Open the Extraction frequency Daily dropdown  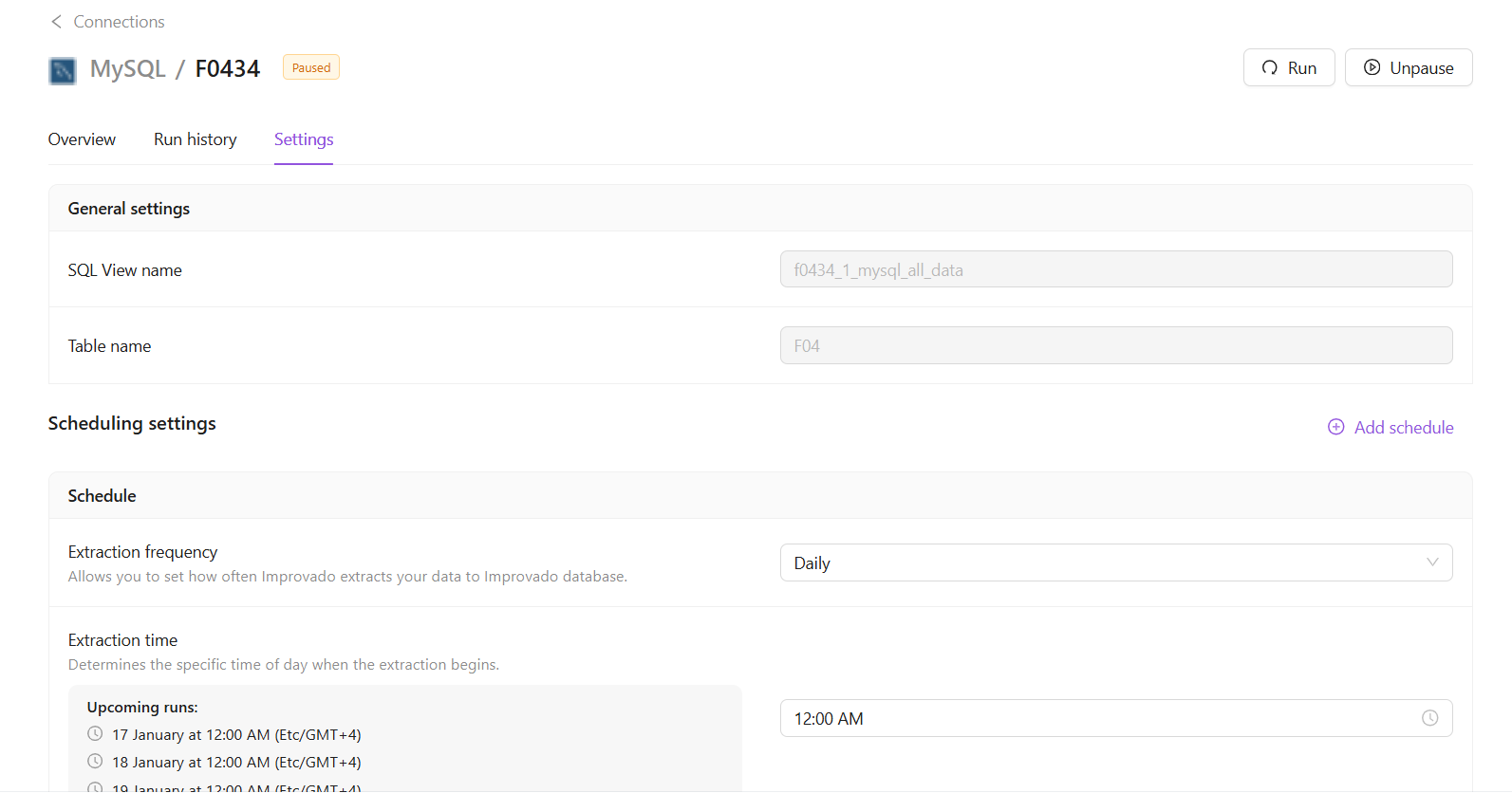pos(1101,562)
